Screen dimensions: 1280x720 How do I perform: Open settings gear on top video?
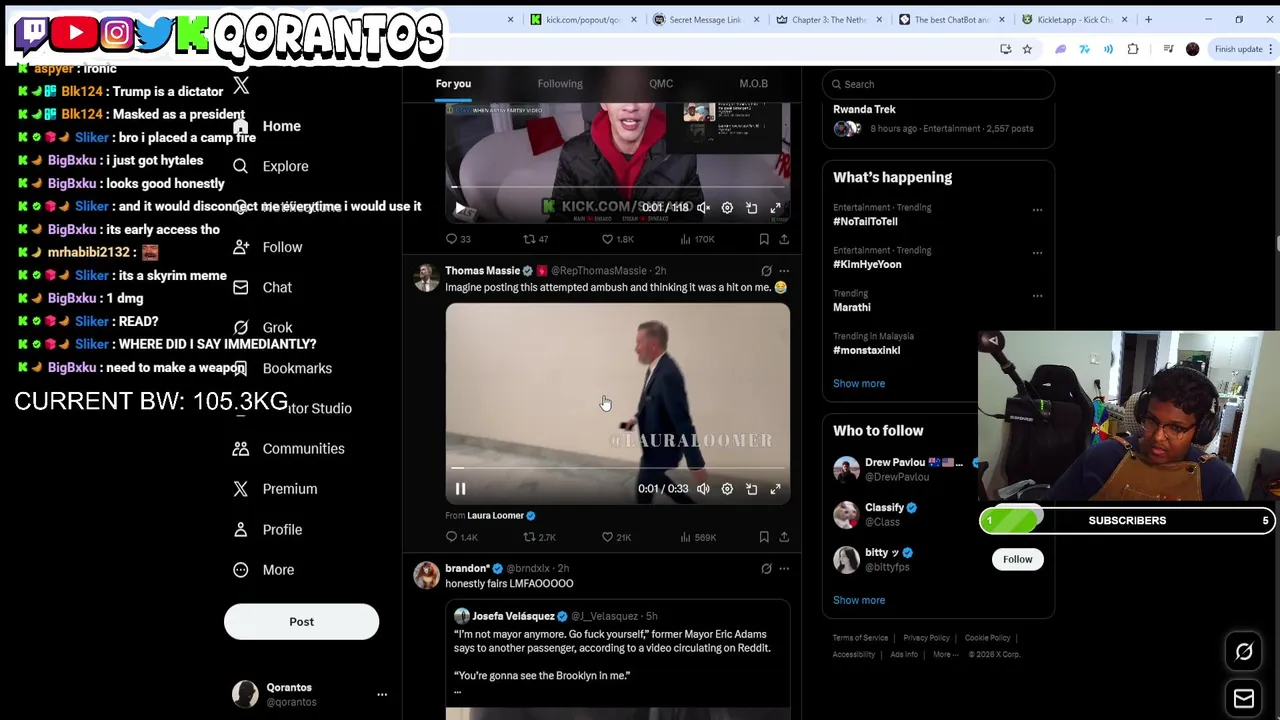[x=727, y=208]
